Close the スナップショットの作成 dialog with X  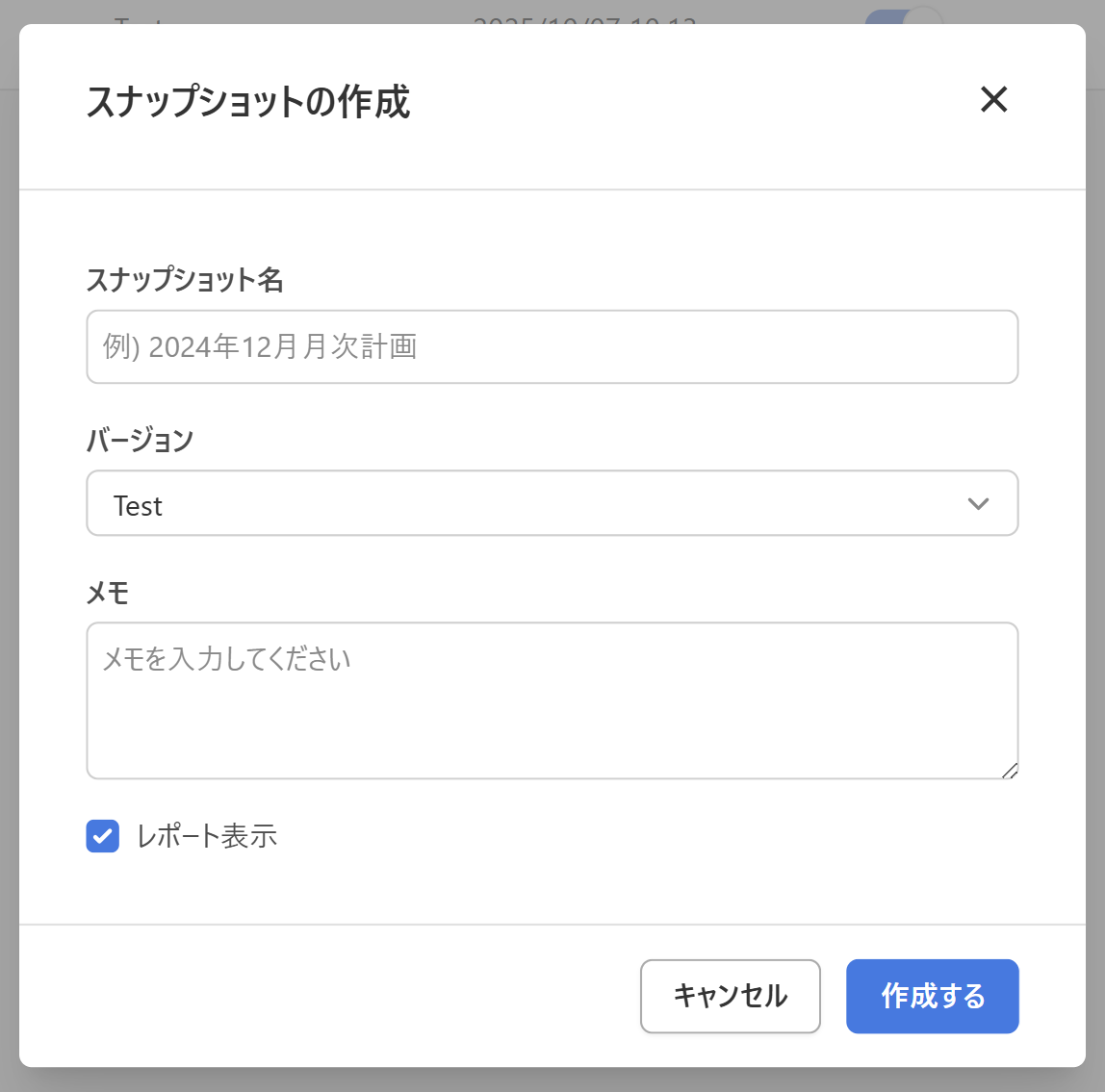993,99
